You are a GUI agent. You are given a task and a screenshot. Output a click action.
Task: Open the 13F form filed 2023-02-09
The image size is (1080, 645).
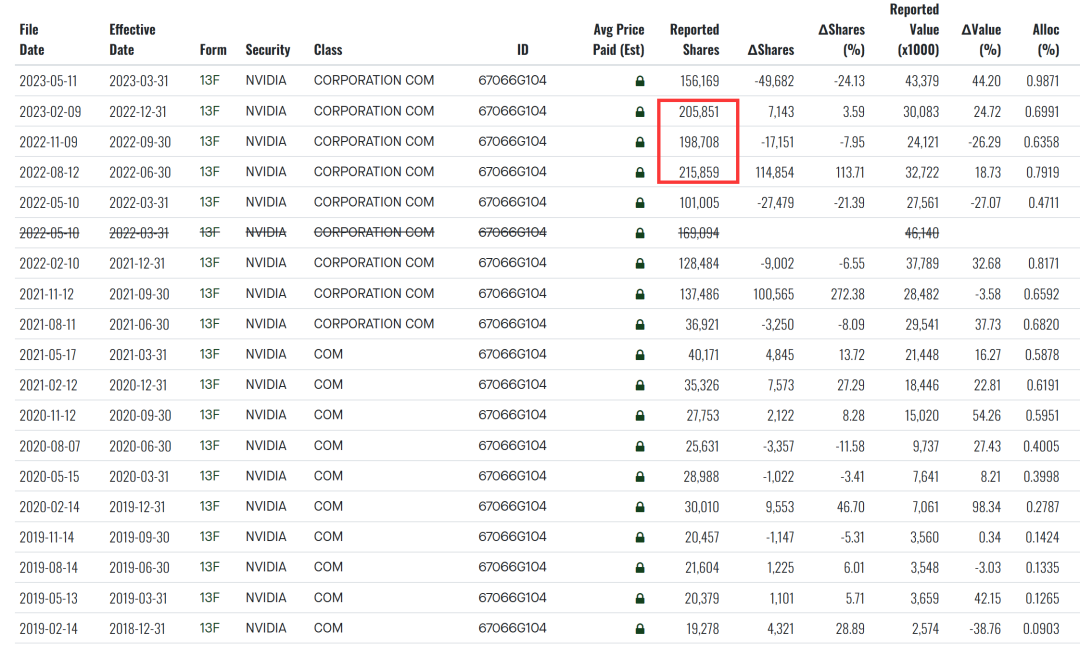[x=209, y=111]
